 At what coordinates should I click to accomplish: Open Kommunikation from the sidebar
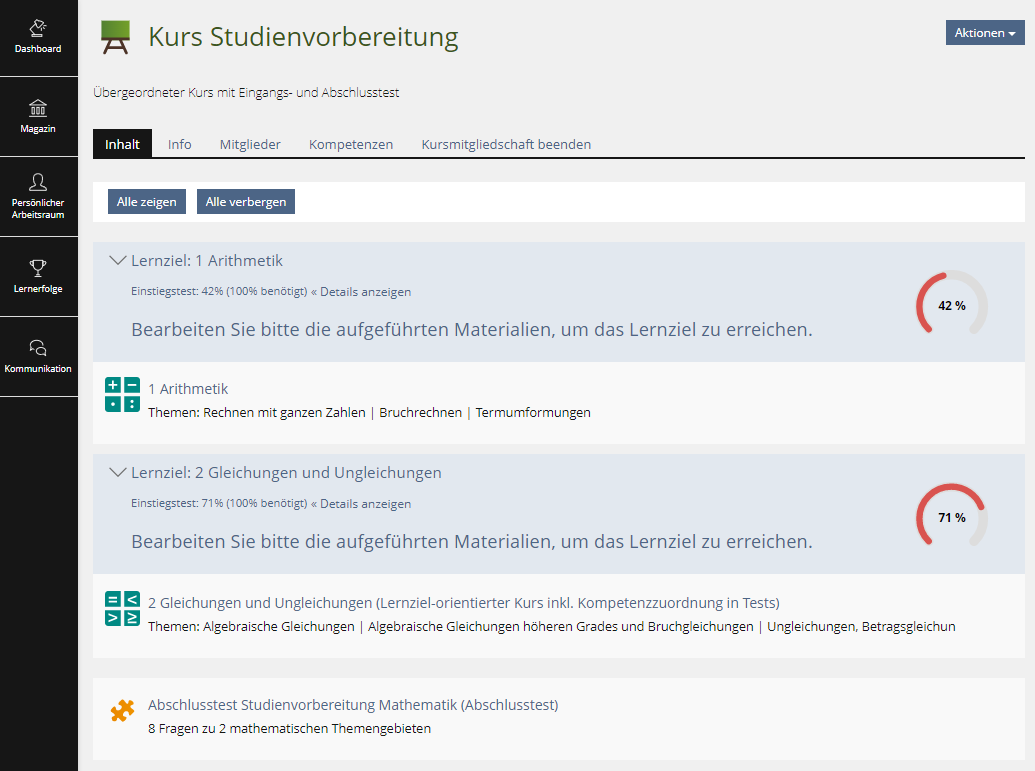[37, 355]
